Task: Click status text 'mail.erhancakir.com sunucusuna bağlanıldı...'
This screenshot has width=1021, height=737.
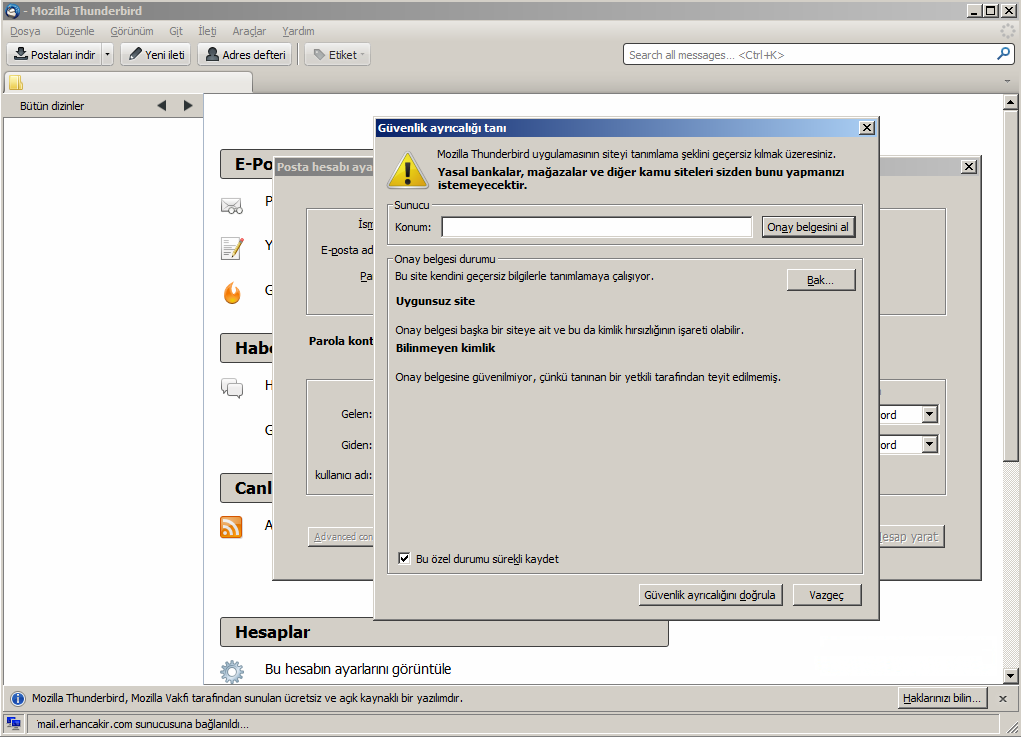Action: pyautogui.click(x=143, y=724)
